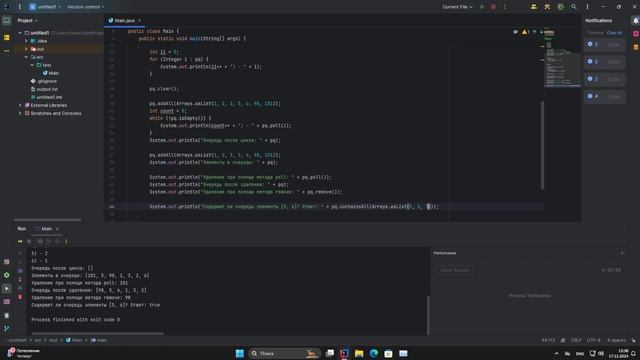Stop the running process icon

point(29,241)
